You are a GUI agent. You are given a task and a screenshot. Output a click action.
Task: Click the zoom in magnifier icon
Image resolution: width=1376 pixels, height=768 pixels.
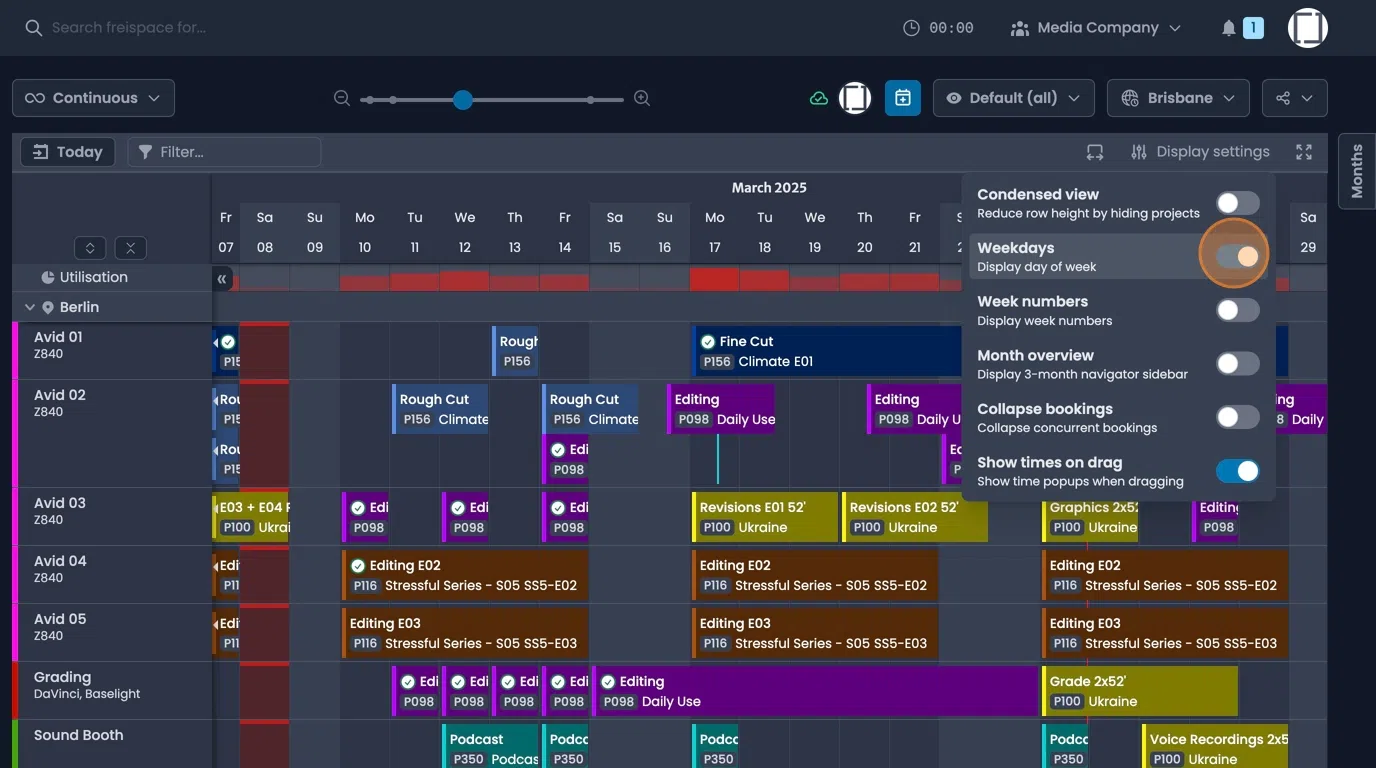pyautogui.click(x=642, y=99)
